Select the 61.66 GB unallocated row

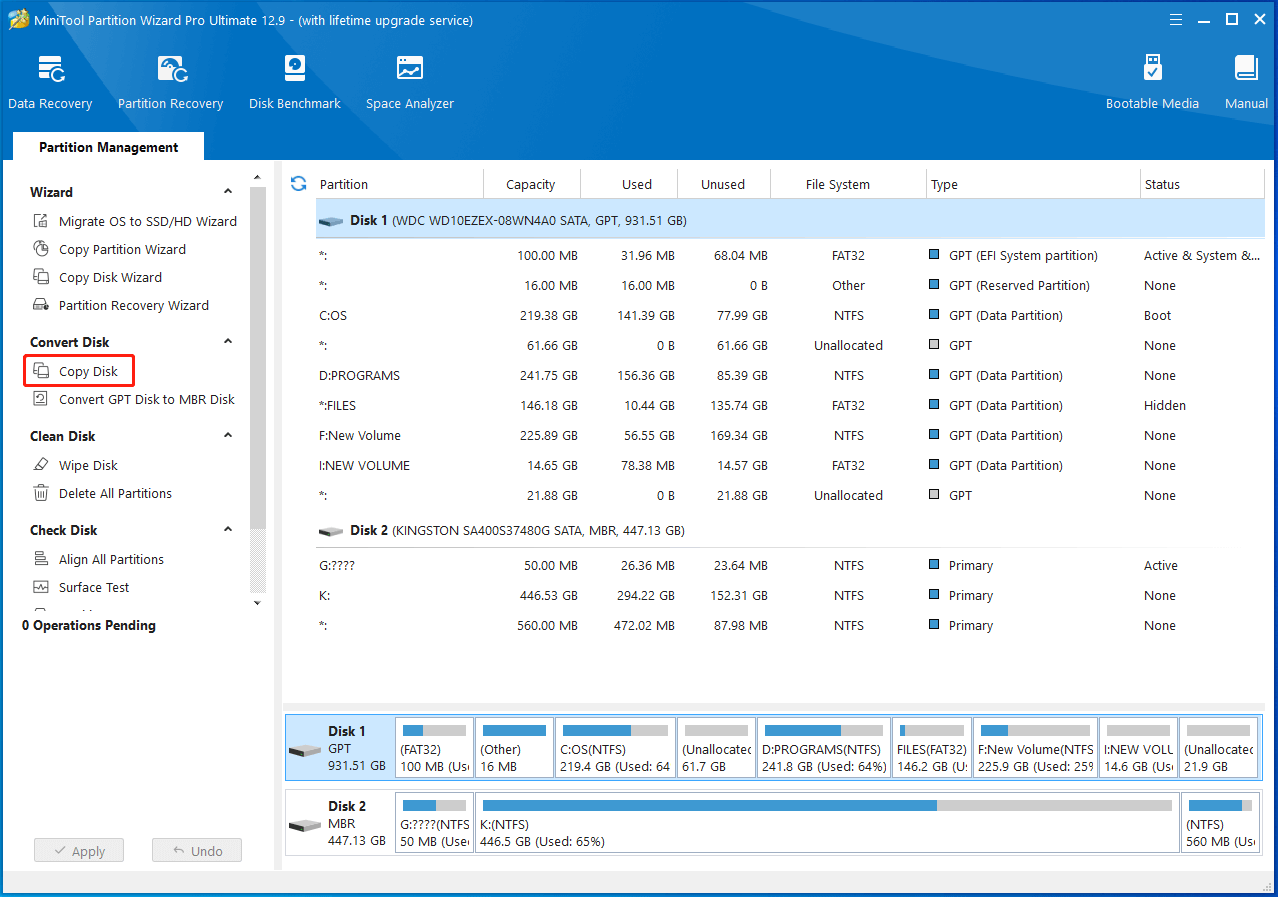tap(790, 345)
